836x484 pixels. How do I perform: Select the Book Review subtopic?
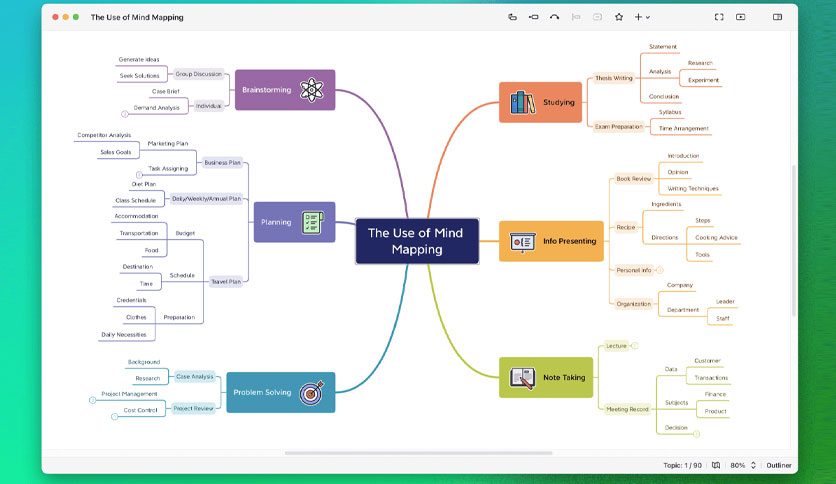coord(634,179)
